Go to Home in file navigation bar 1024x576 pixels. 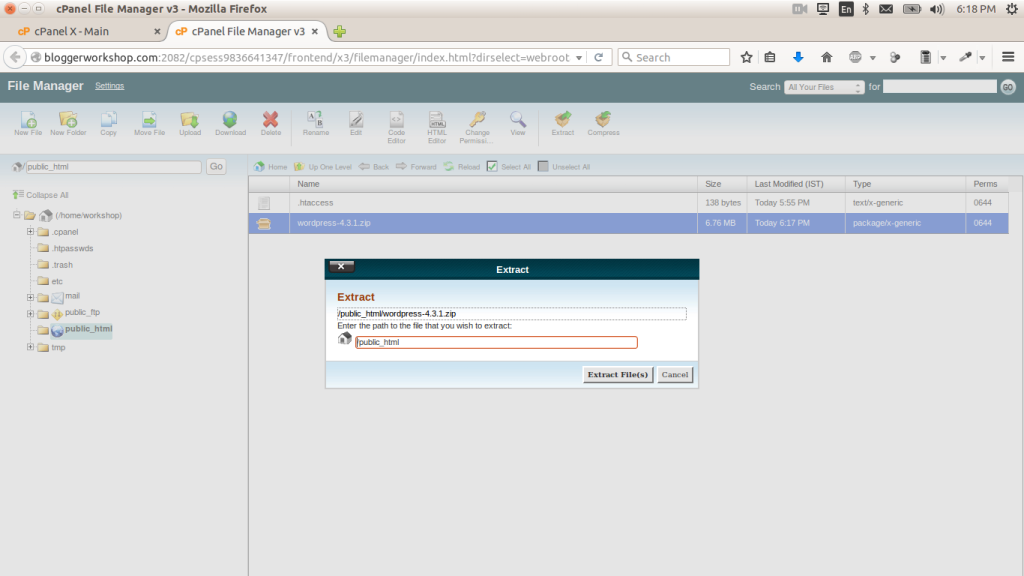[x=270, y=167]
